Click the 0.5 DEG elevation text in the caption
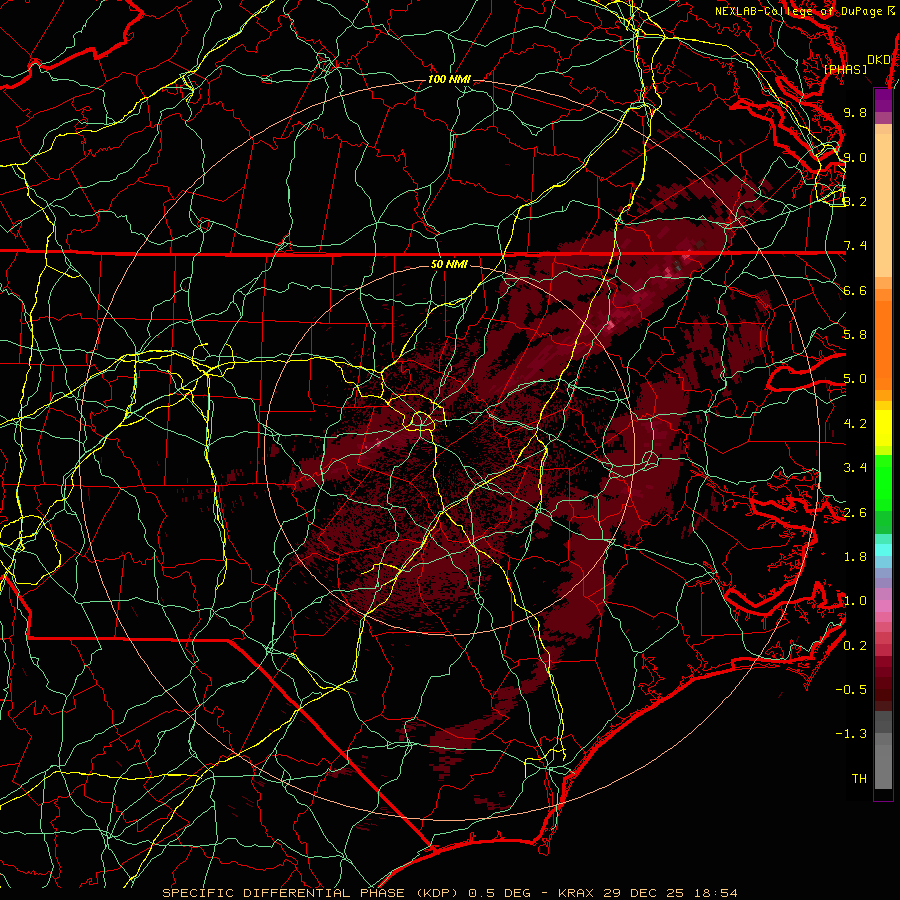The width and height of the screenshot is (900, 900). click(503, 893)
